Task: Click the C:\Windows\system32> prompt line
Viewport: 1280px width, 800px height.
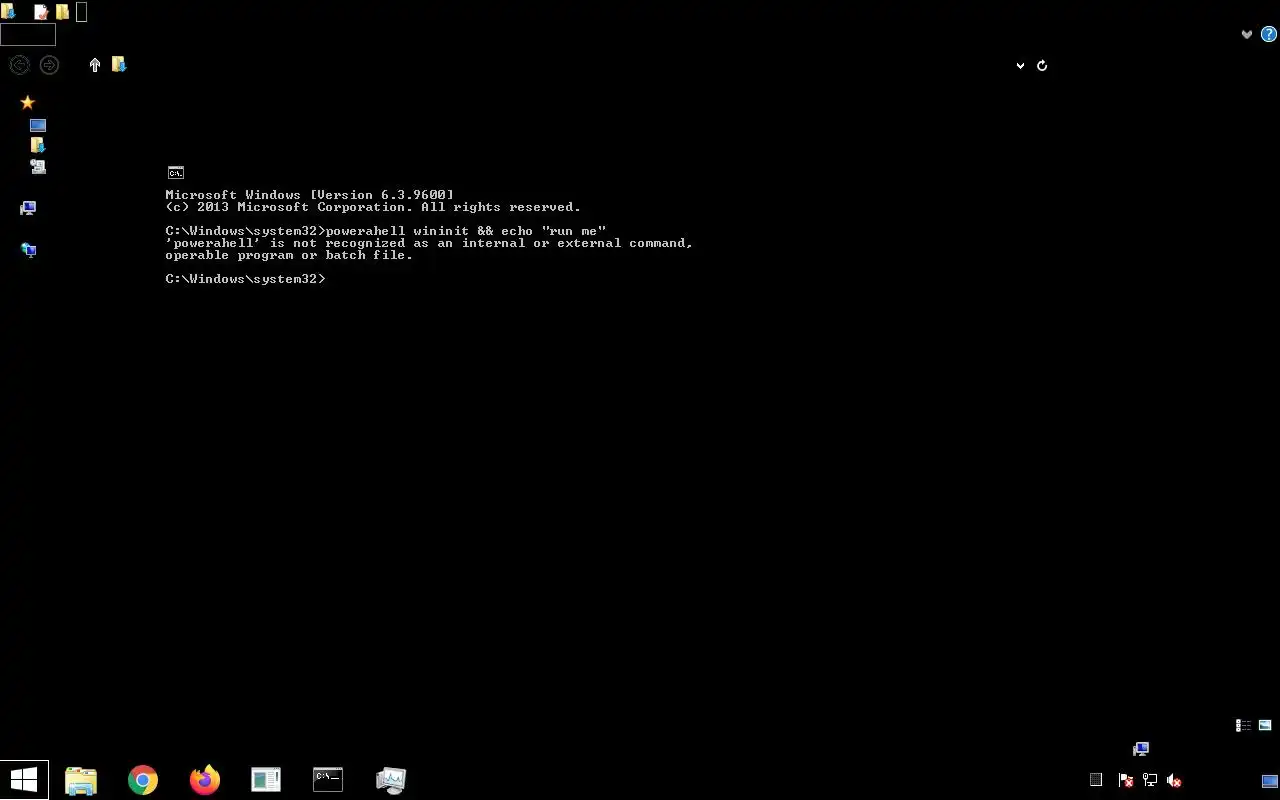Action: point(246,279)
